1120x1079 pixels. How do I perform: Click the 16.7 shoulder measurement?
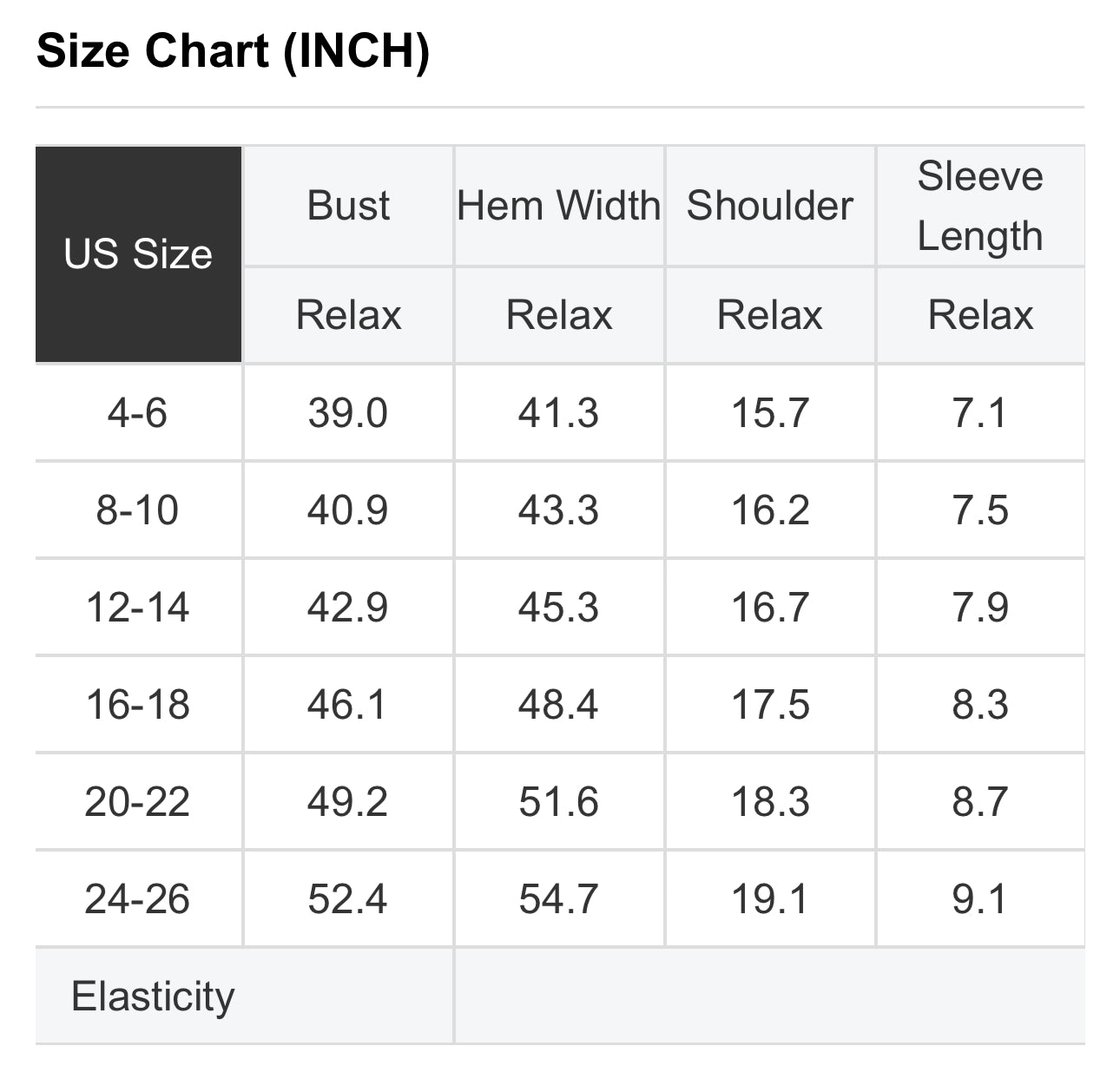(770, 607)
